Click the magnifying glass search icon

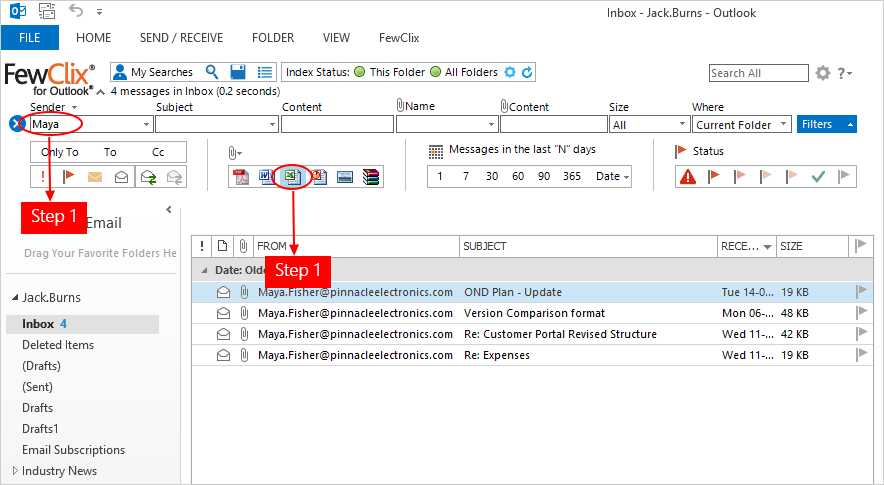pyautogui.click(x=212, y=72)
